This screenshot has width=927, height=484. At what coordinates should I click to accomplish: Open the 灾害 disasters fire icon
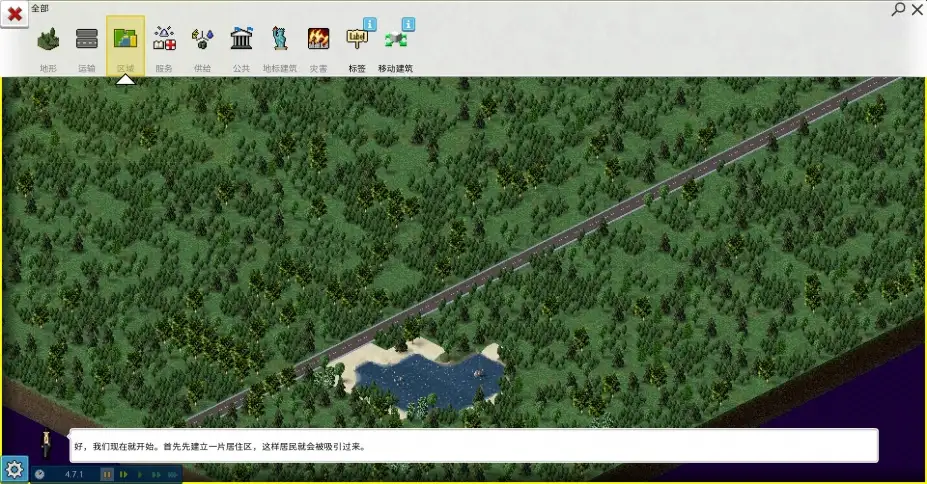coord(318,39)
